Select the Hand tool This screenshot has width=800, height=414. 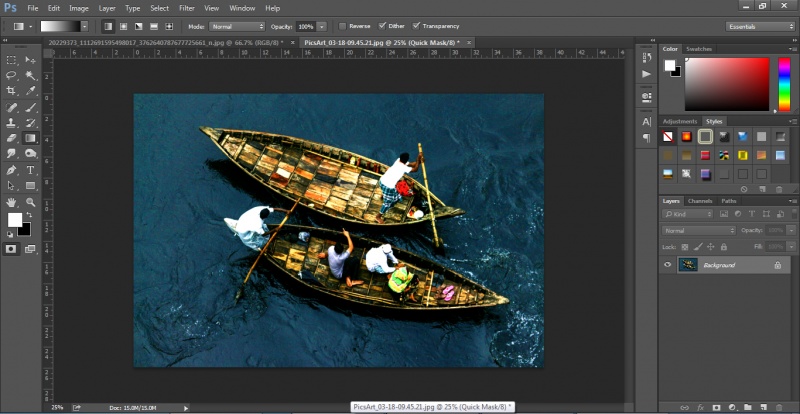(x=12, y=202)
